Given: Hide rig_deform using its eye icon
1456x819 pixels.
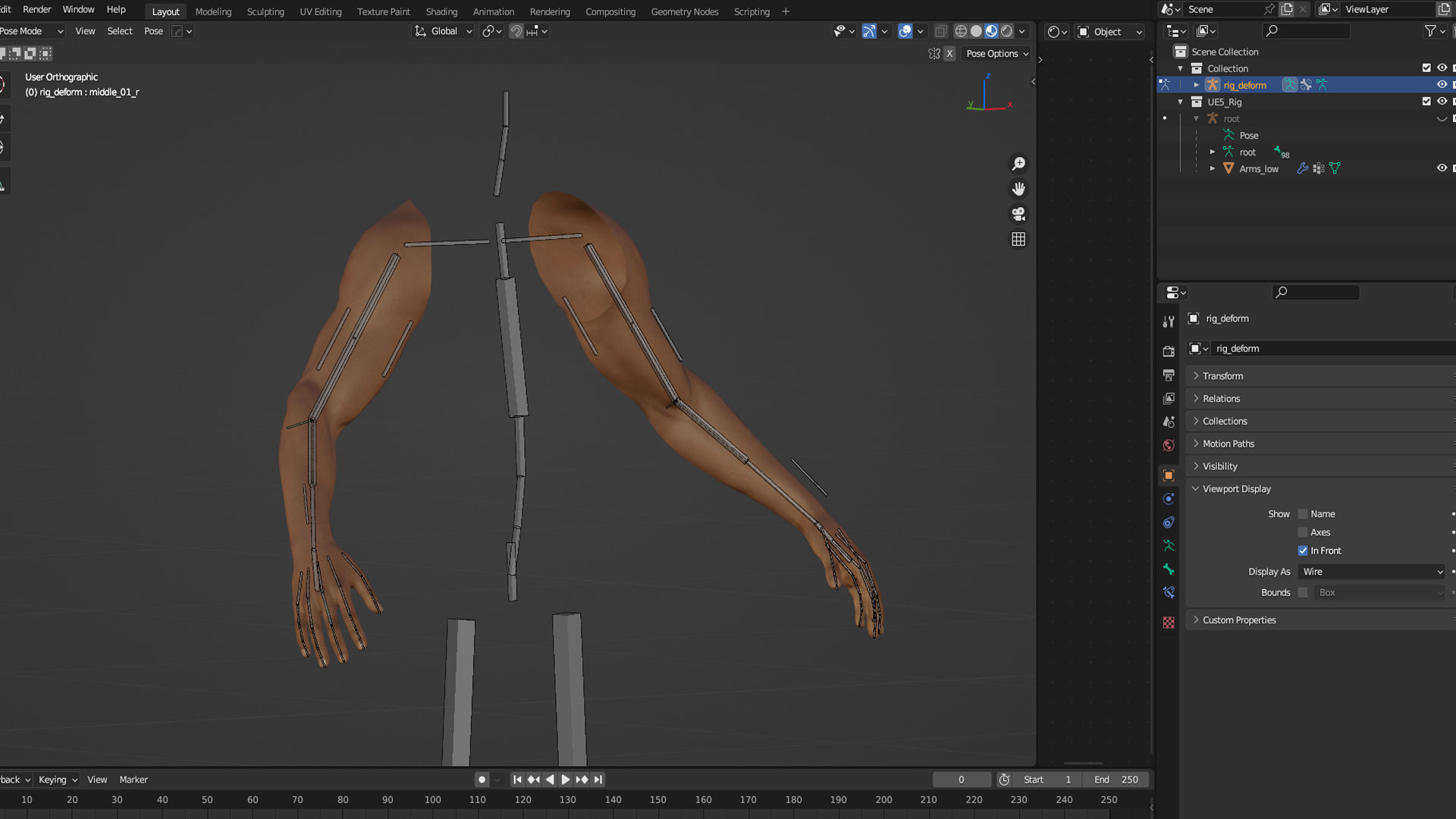Looking at the screenshot, I should point(1442,85).
